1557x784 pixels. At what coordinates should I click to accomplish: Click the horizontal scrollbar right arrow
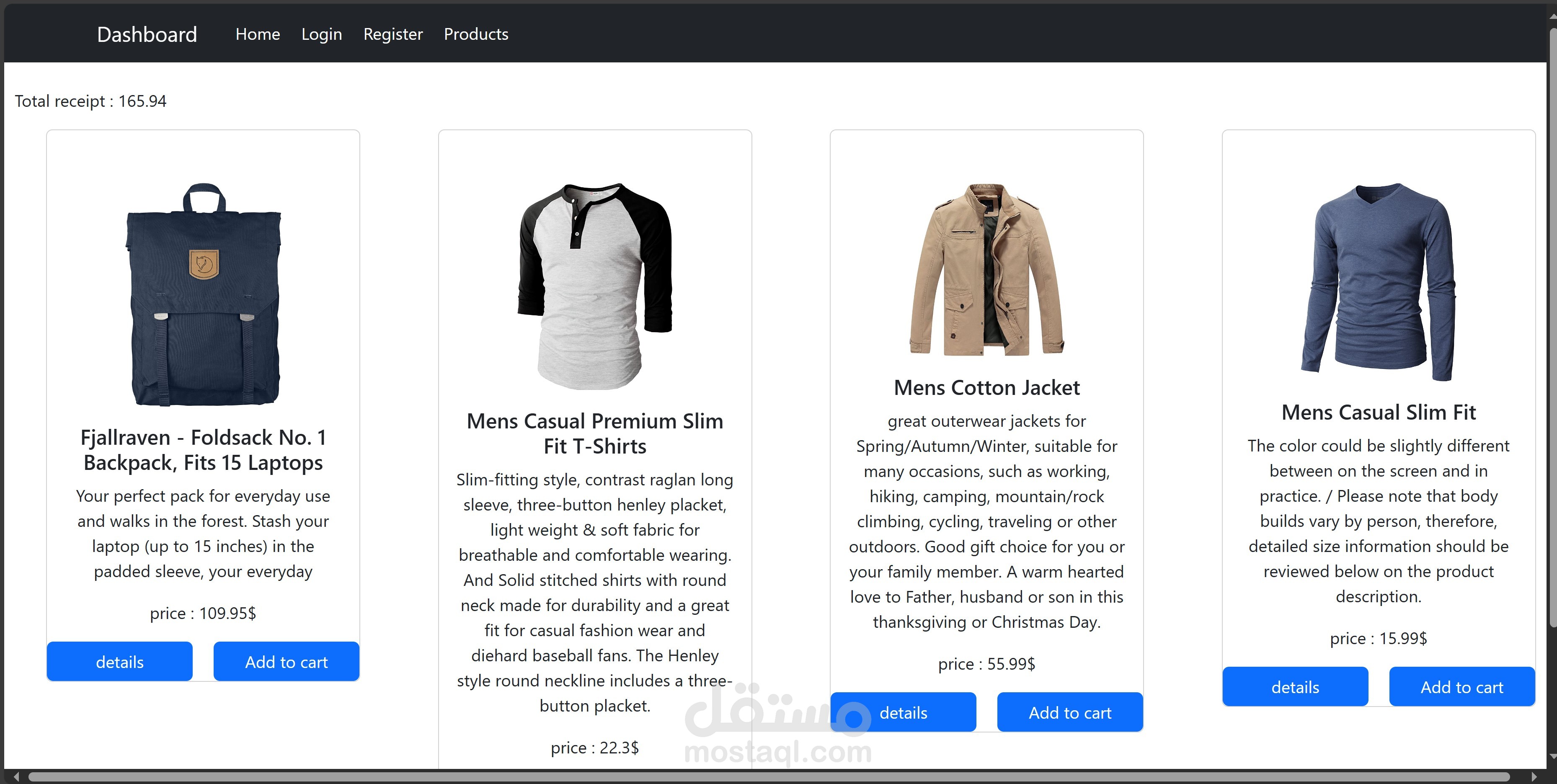pyautogui.click(x=1534, y=777)
